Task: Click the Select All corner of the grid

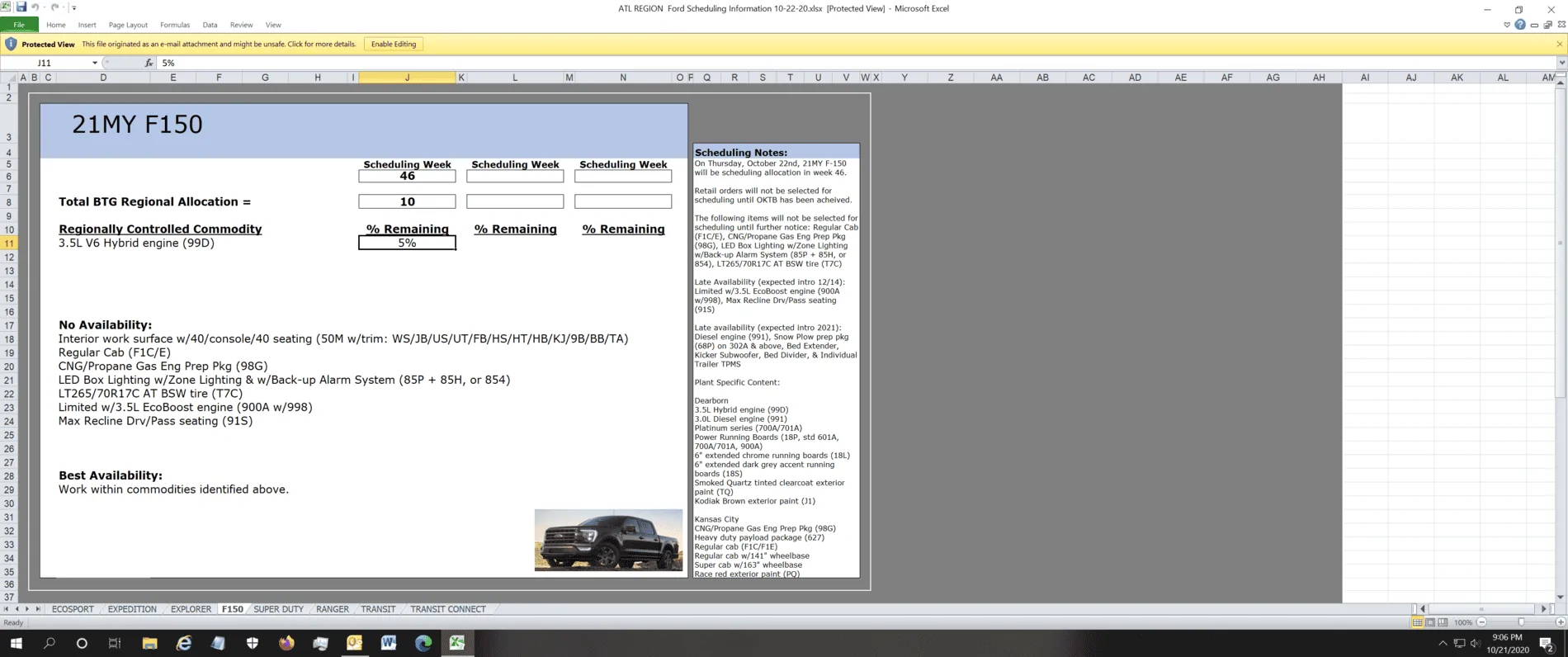Action: point(9,78)
